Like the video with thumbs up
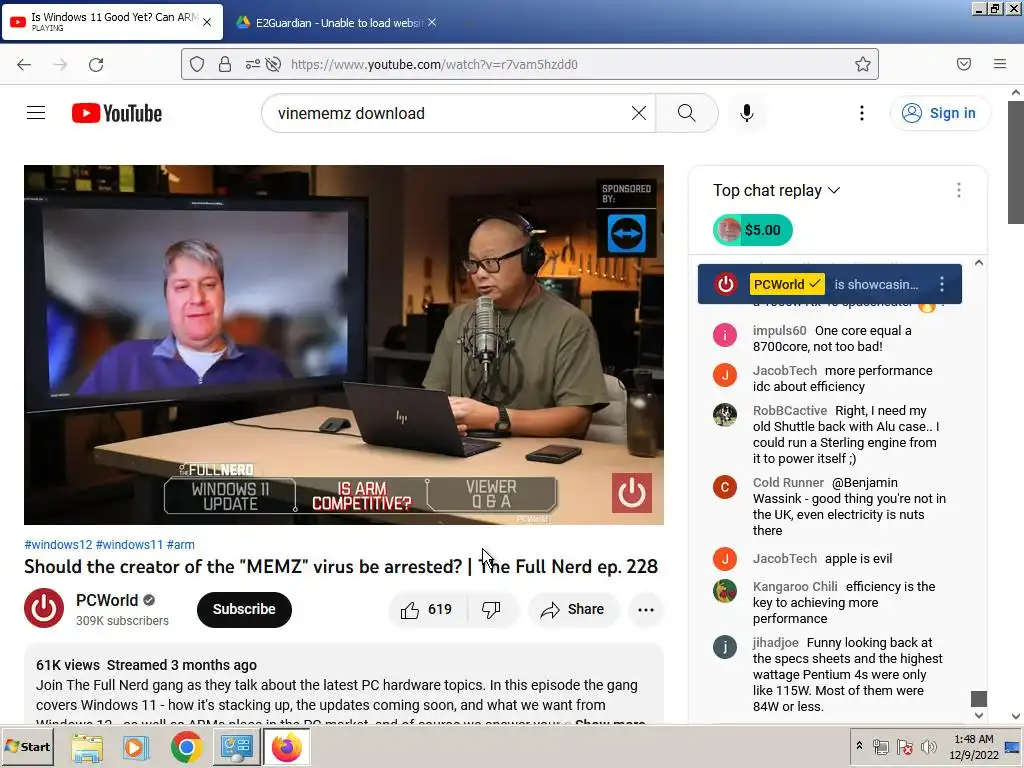Image resolution: width=1024 pixels, height=768 pixels. (427, 609)
